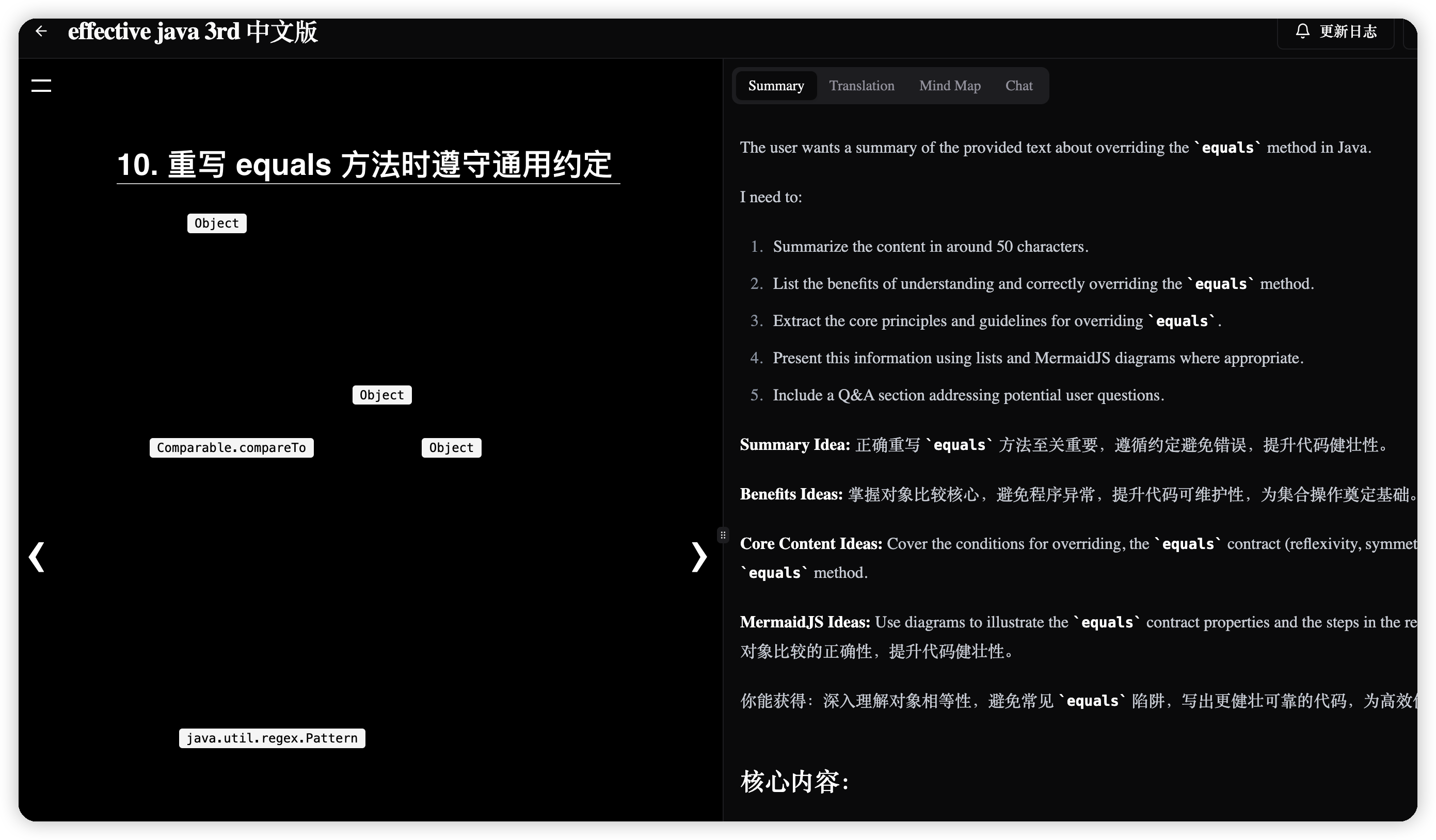Switch to the Summary tab
Screen dimensions: 1436x840
(776, 86)
